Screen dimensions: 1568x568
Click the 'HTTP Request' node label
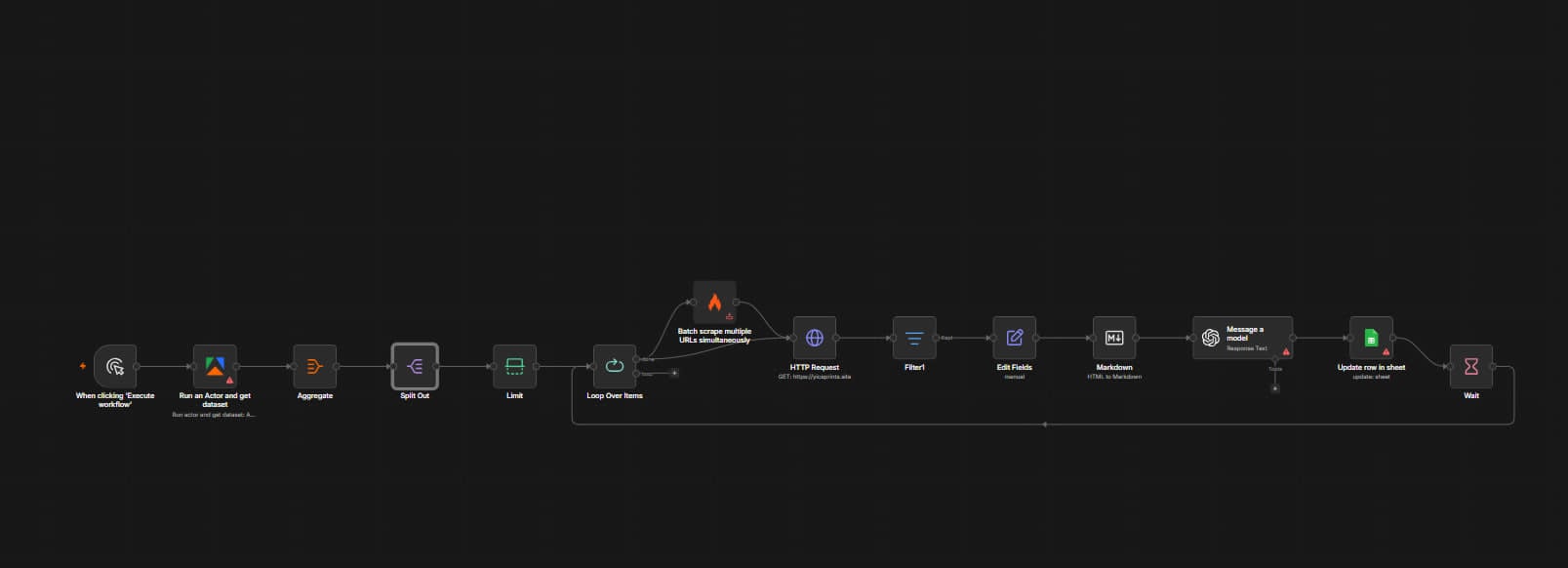pyautogui.click(x=815, y=367)
